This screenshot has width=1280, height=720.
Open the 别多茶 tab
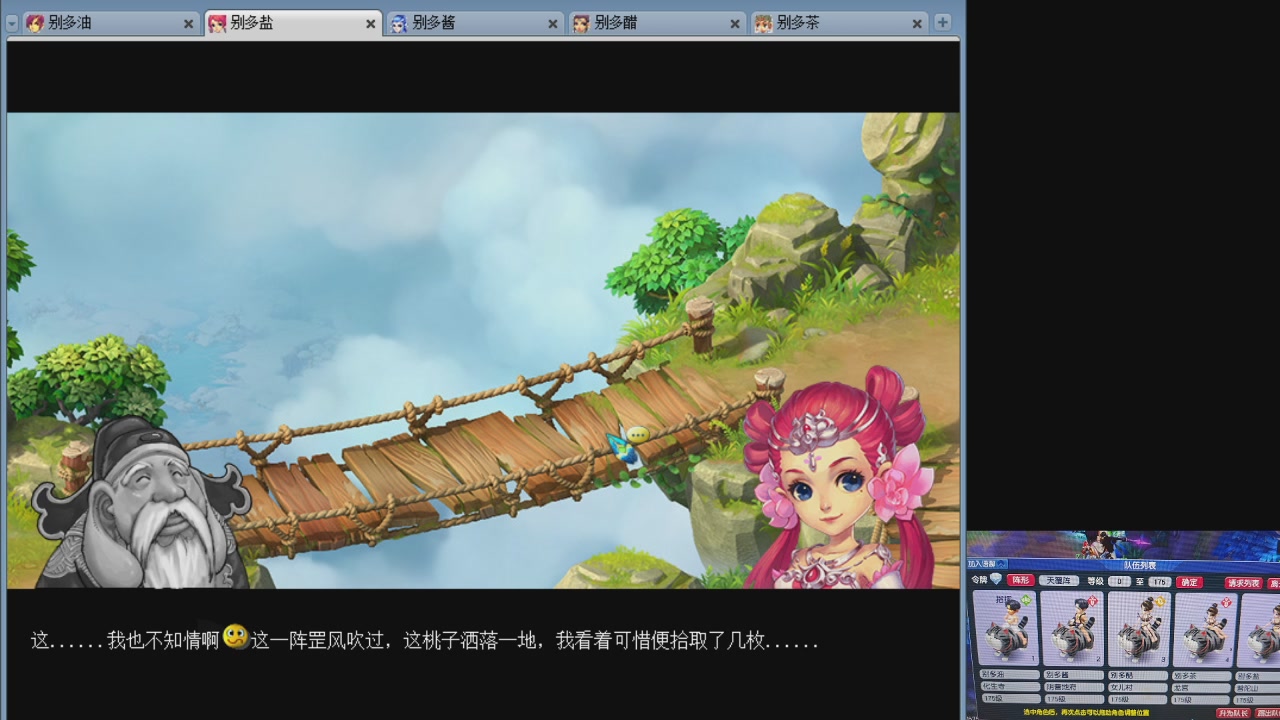coord(838,23)
